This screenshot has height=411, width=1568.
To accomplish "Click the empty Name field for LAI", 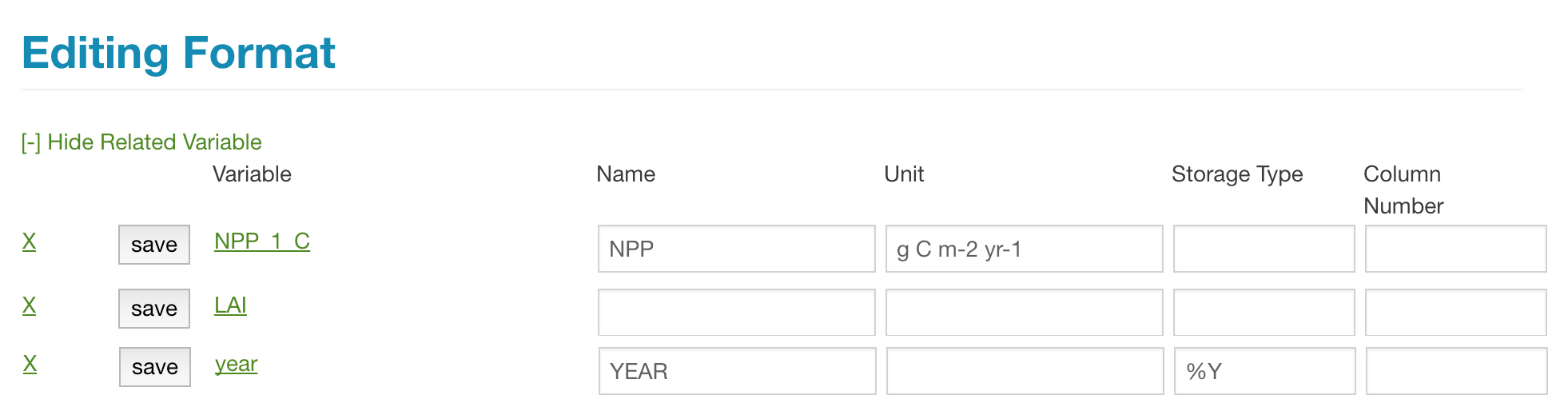I will point(736,313).
